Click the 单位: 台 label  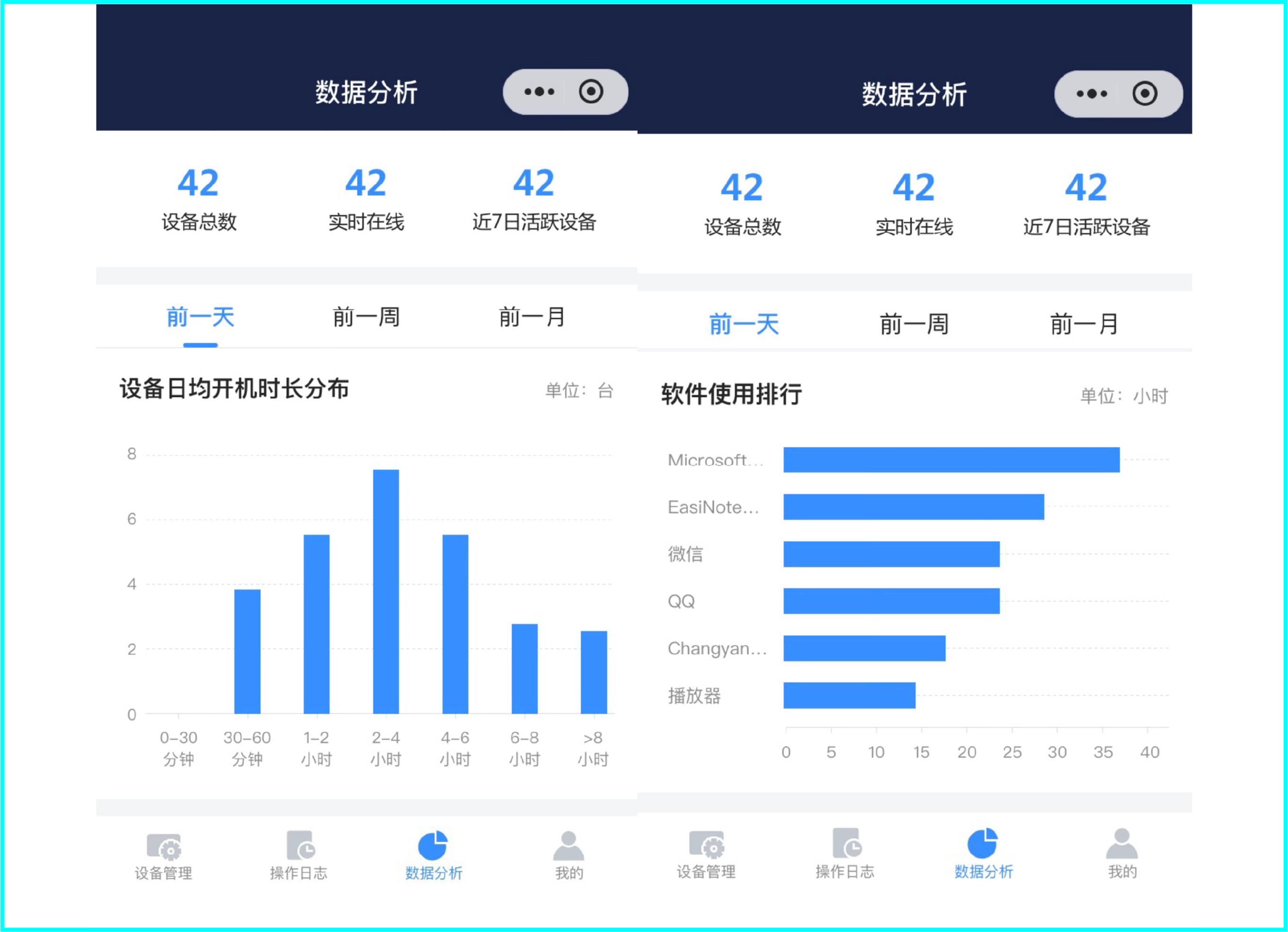click(x=579, y=391)
